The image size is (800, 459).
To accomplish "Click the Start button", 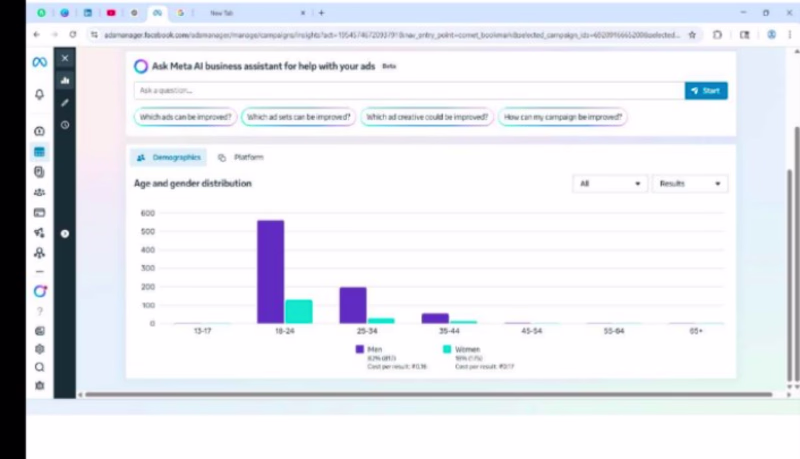I will (706, 91).
